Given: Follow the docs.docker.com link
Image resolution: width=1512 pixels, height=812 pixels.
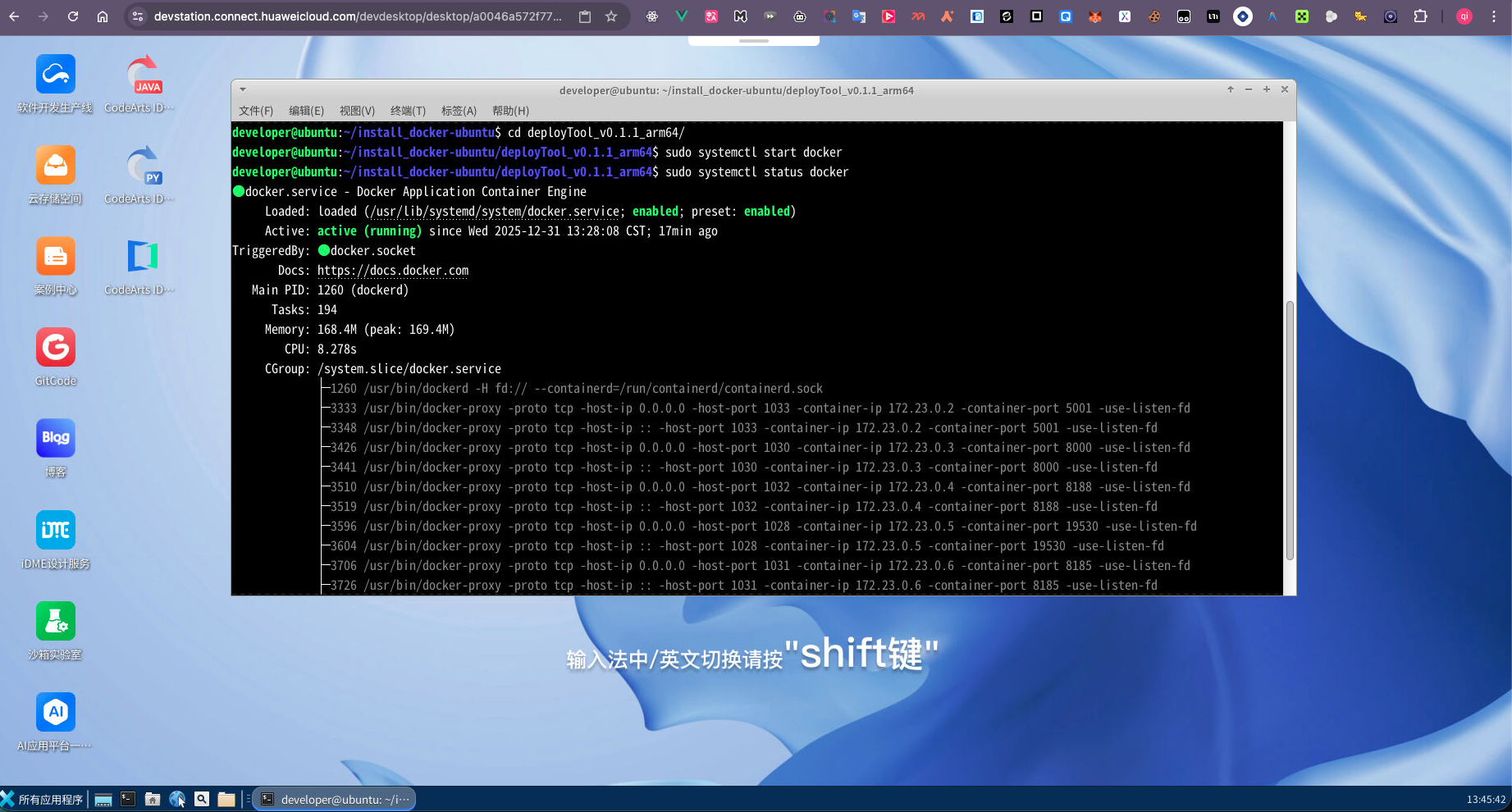Looking at the screenshot, I should (392, 270).
